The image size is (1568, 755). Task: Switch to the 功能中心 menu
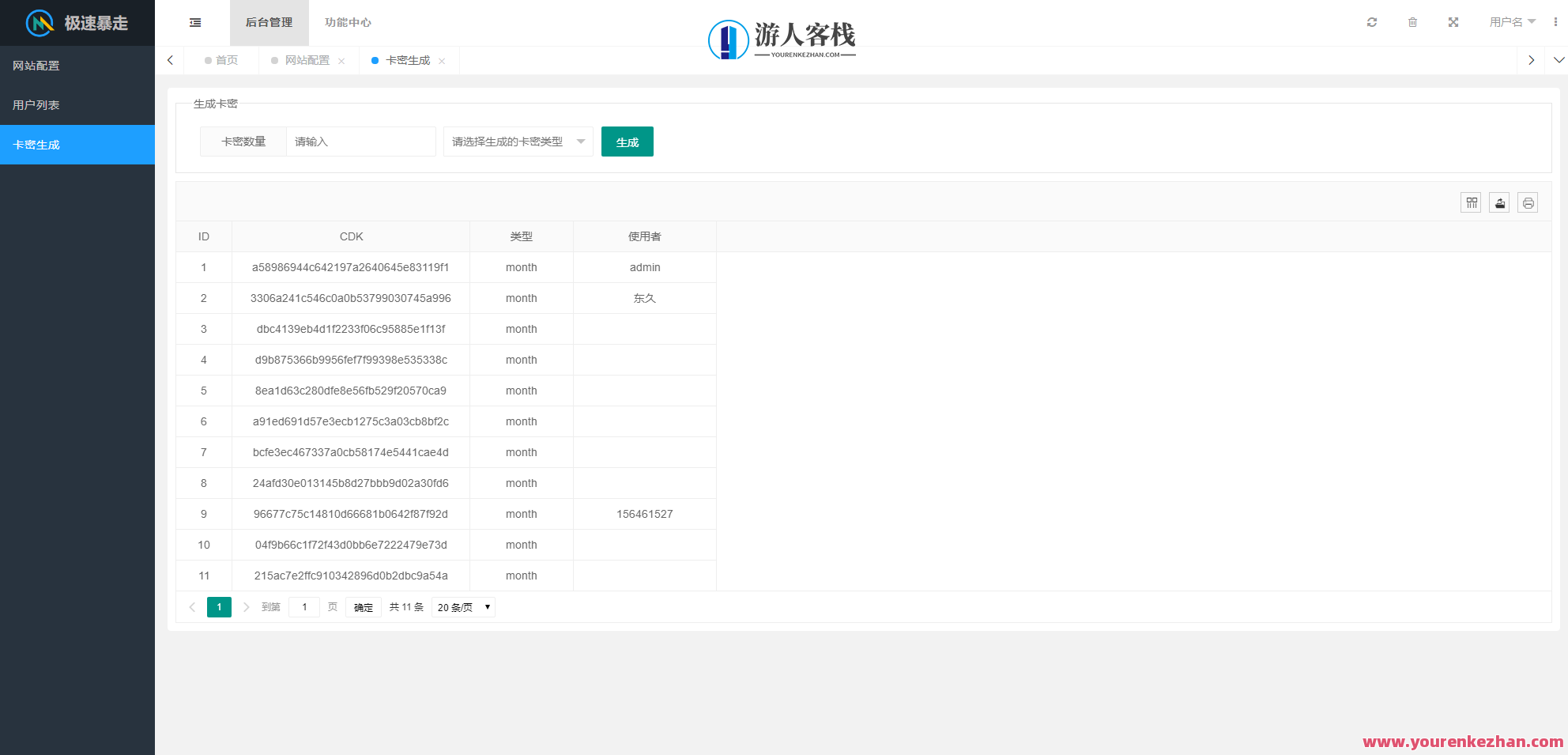(348, 22)
